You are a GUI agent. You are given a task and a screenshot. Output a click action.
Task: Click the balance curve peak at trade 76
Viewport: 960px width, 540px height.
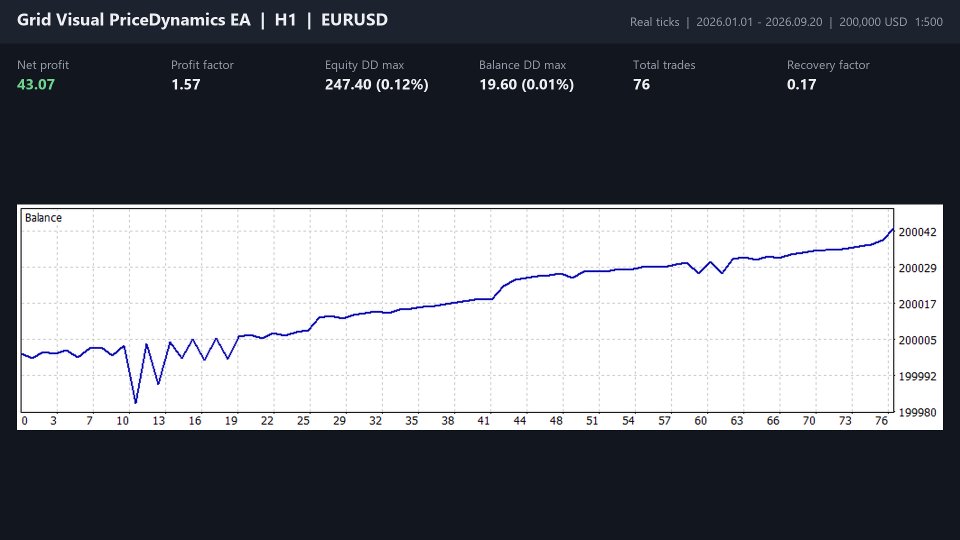point(892,230)
